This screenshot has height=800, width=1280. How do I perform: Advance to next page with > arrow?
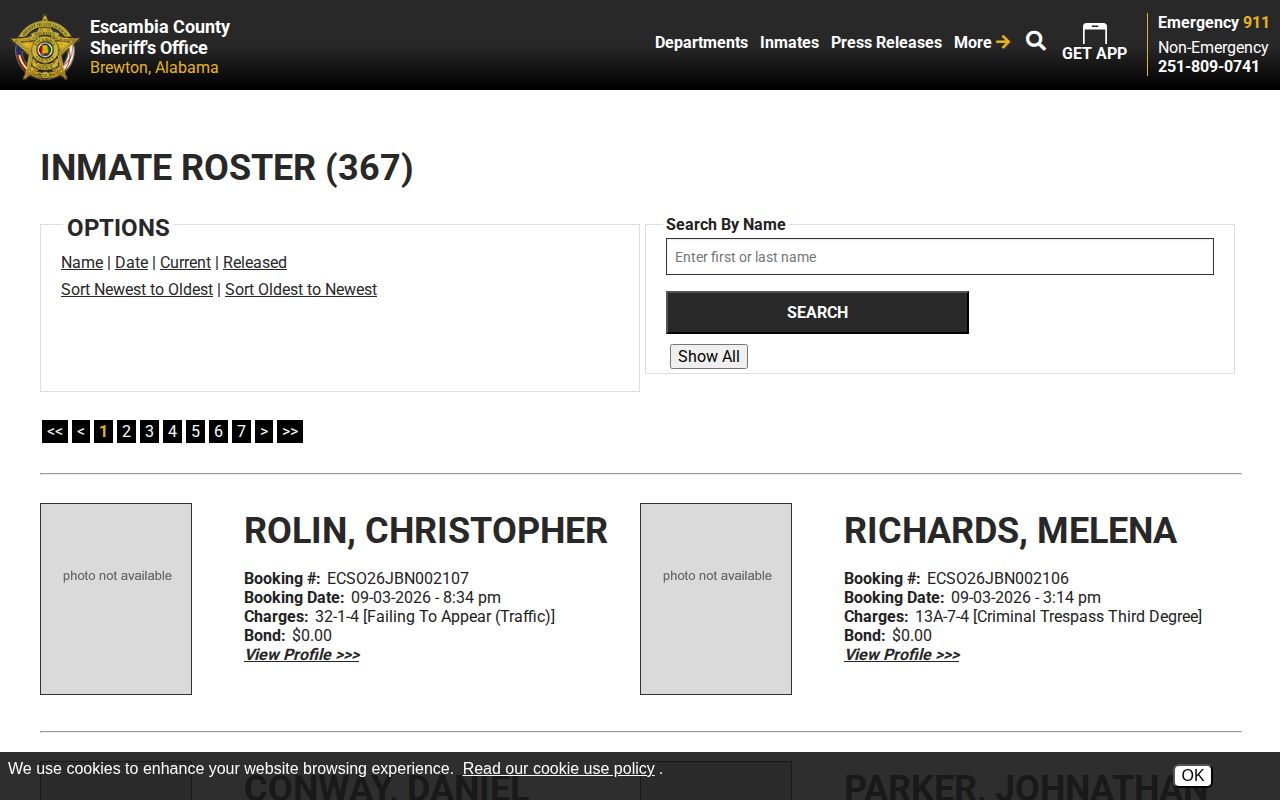click(x=264, y=431)
